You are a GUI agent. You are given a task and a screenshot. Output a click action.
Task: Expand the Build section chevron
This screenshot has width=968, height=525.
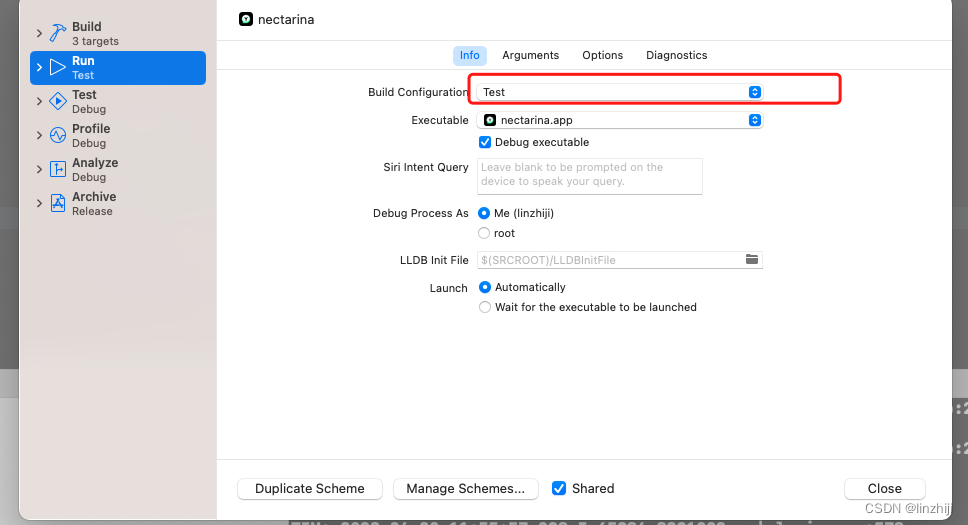39,33
